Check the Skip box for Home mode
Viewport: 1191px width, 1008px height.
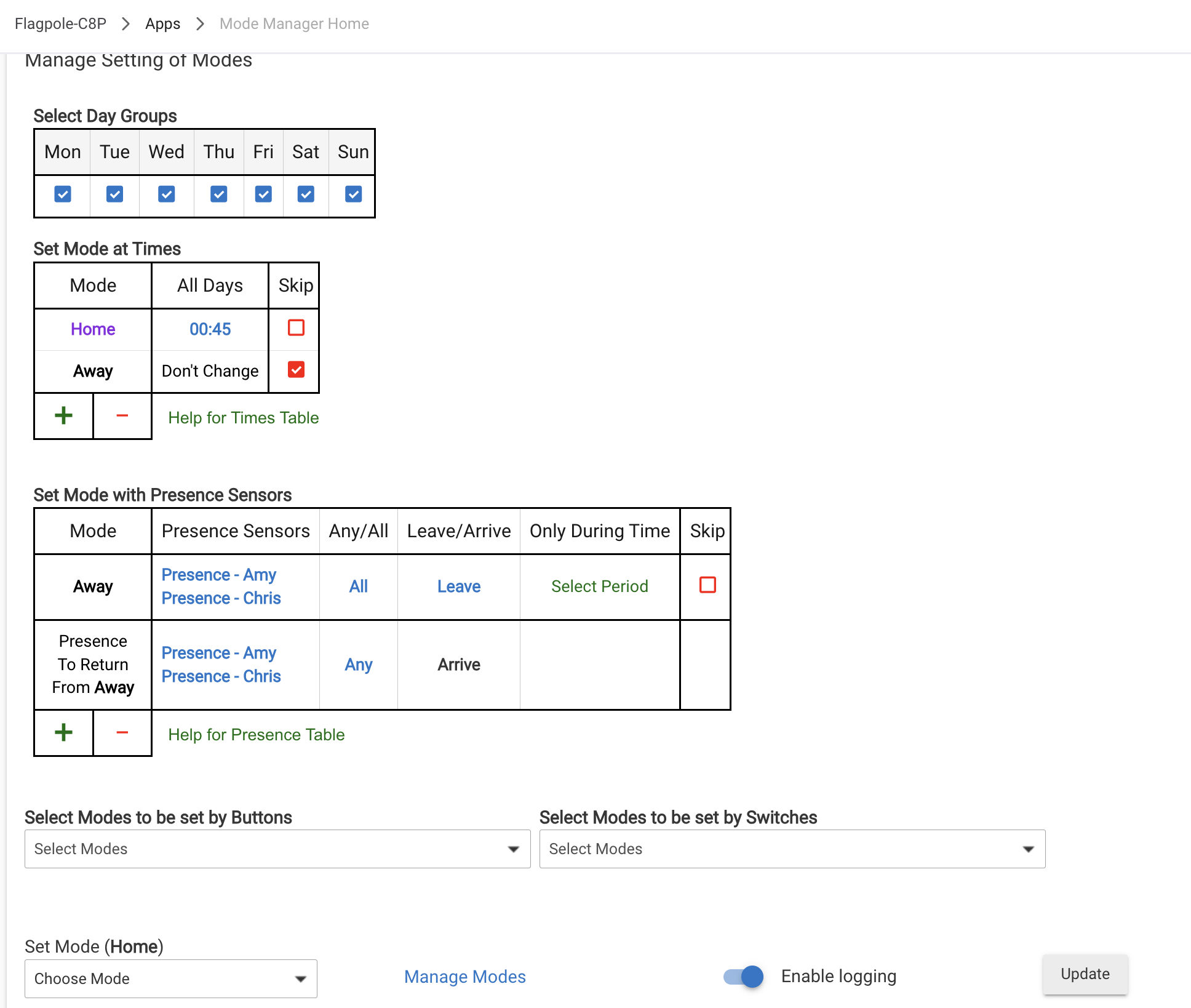[296, 327]
